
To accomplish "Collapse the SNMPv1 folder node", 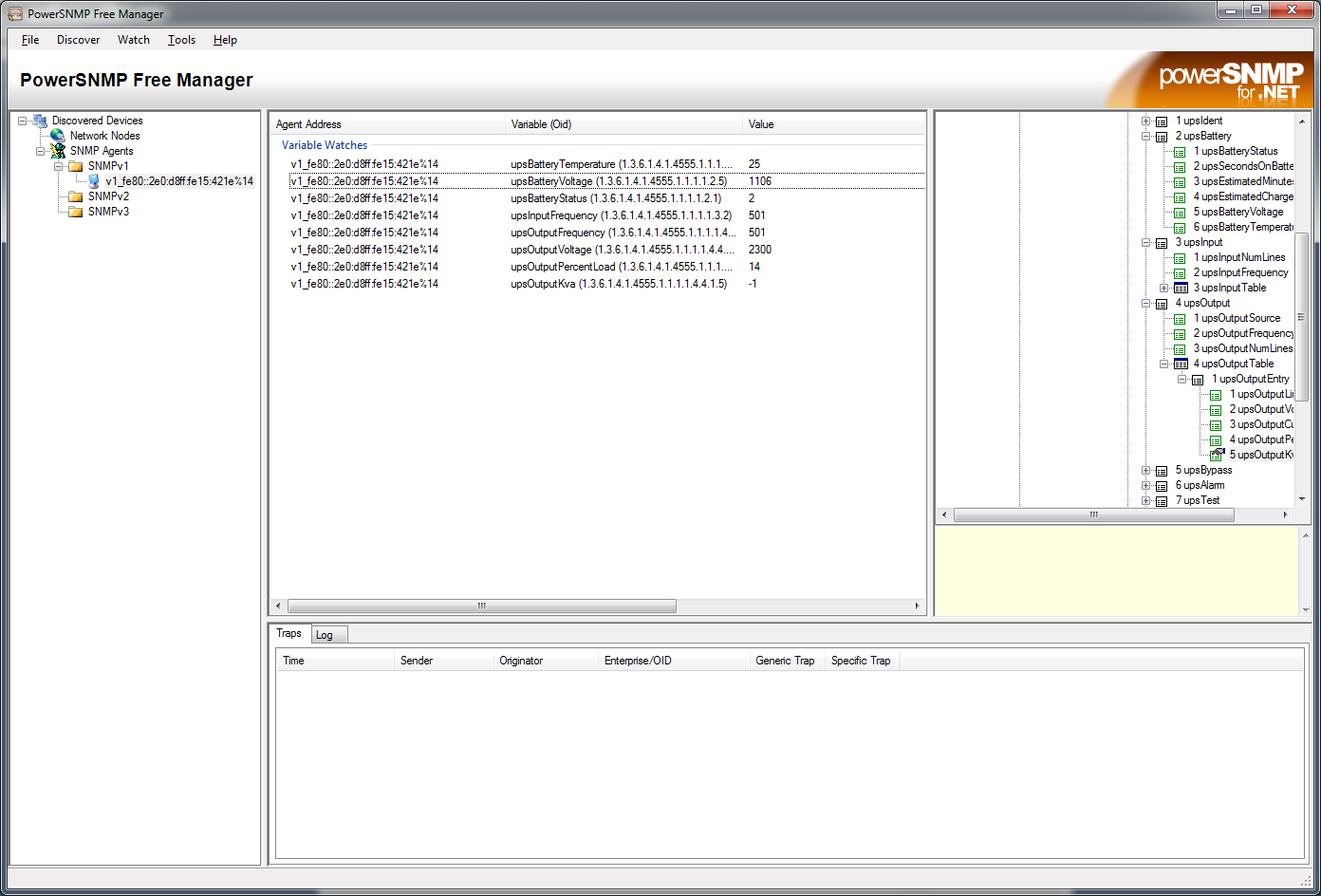I will 59,166.
